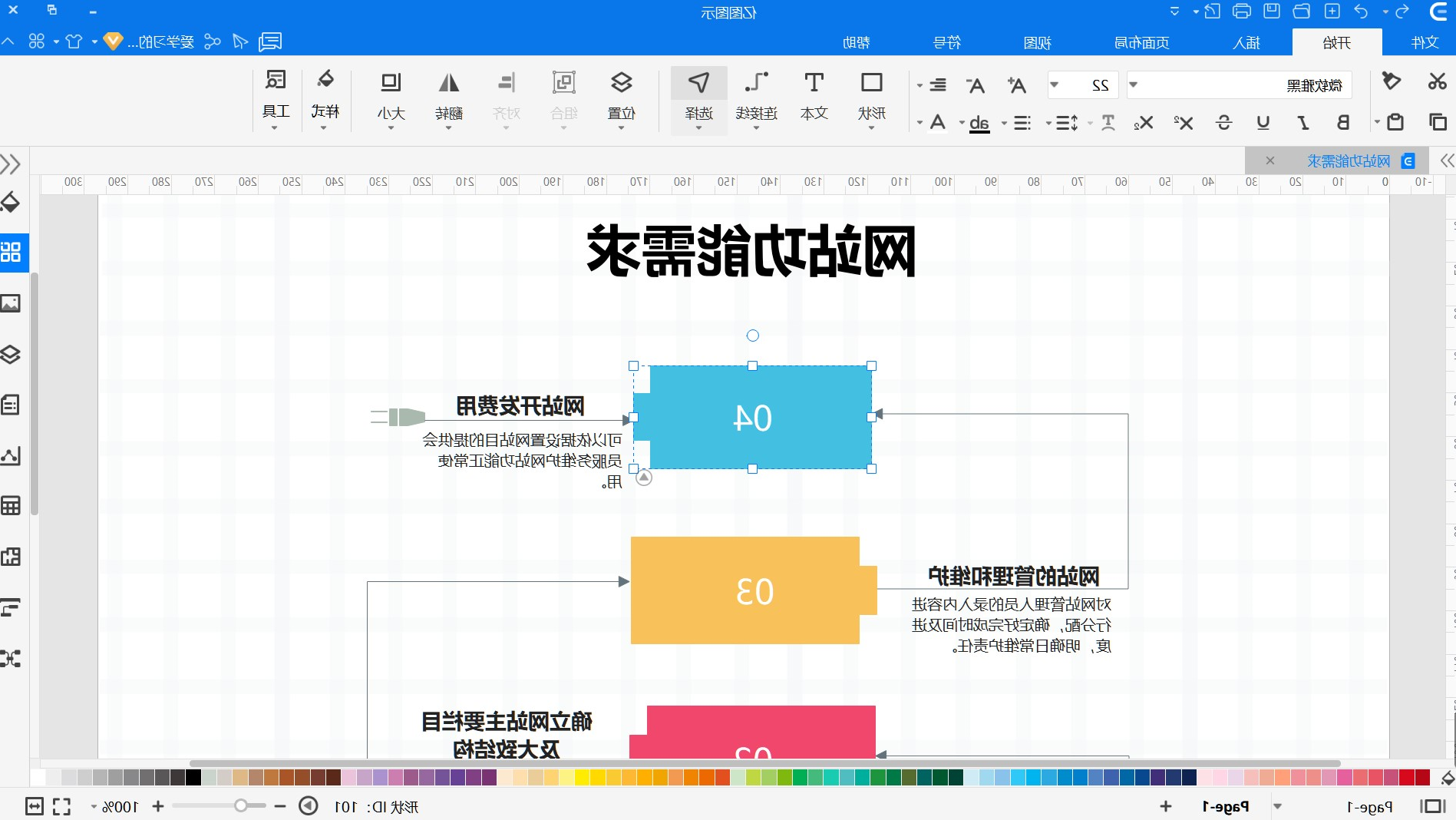Toggle strikethrough formatting
This screenshot has height=820, width=1456.
click(x=1223, y=122)
